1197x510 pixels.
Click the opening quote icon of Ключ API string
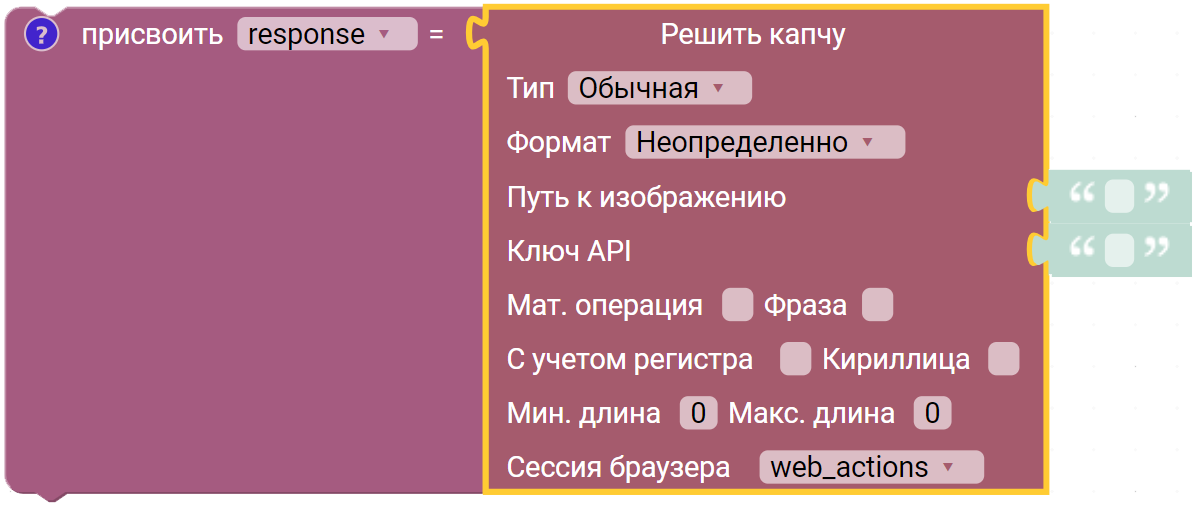(x=1083, y=248)
